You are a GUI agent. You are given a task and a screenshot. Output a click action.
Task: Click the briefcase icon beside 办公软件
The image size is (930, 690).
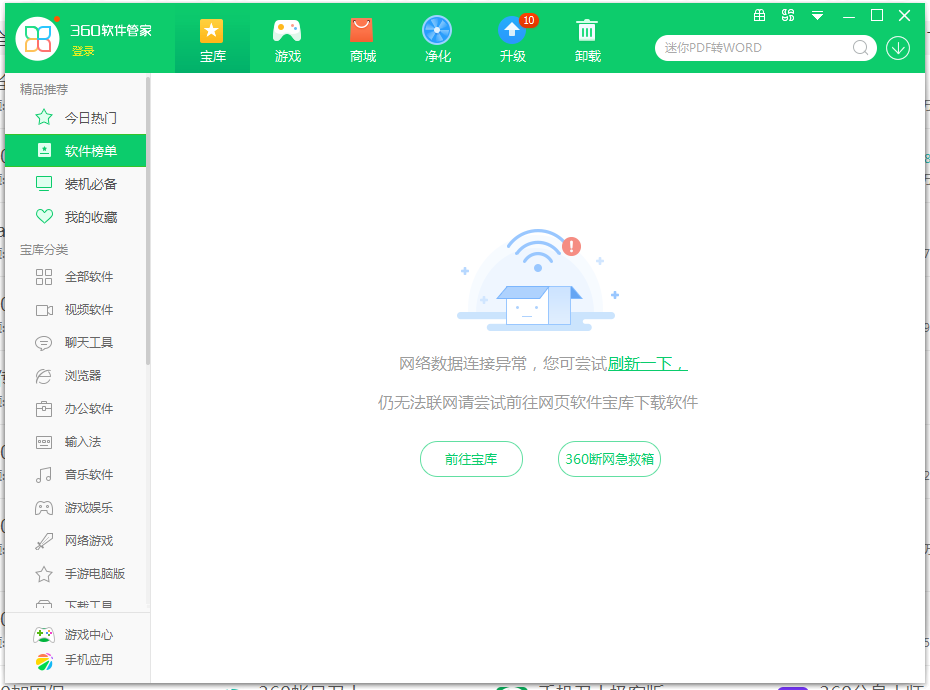click(44, 409)
